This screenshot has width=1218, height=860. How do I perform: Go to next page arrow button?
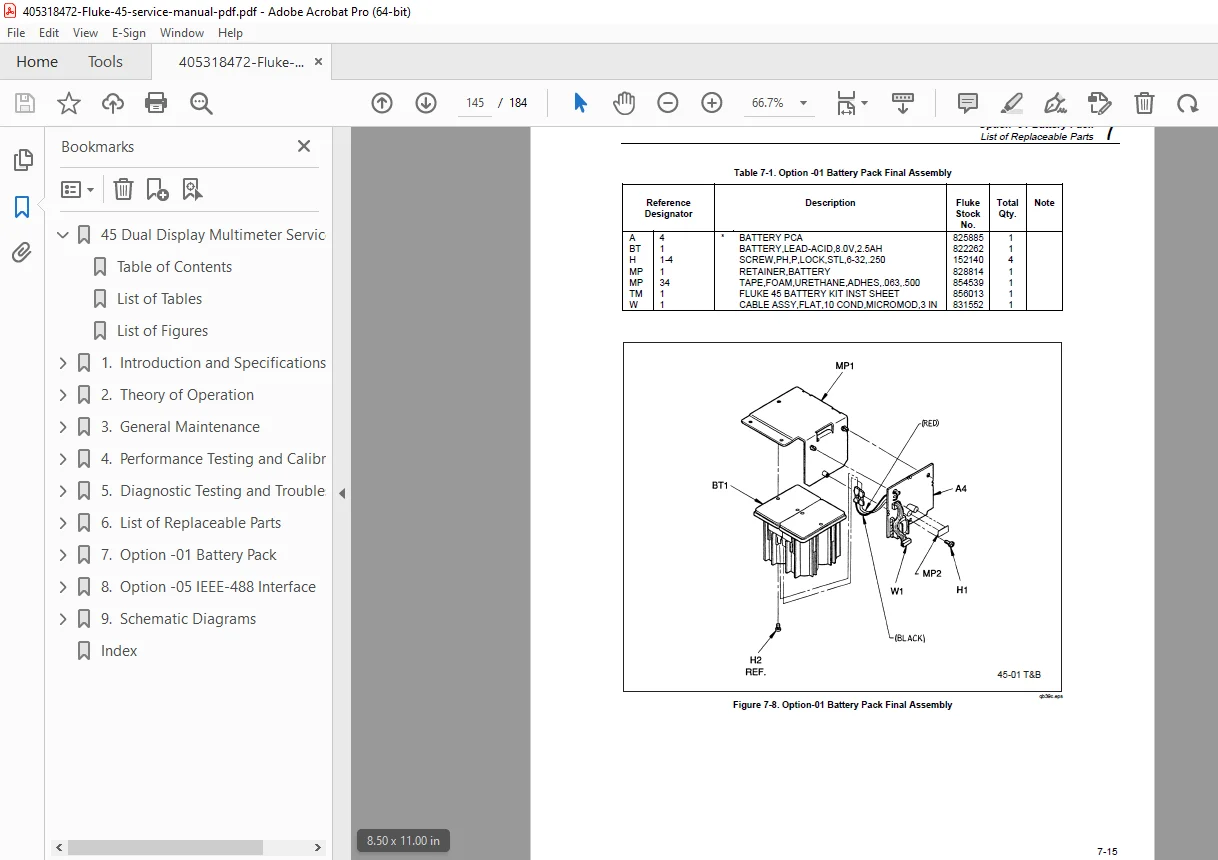[x=426, y=103]
